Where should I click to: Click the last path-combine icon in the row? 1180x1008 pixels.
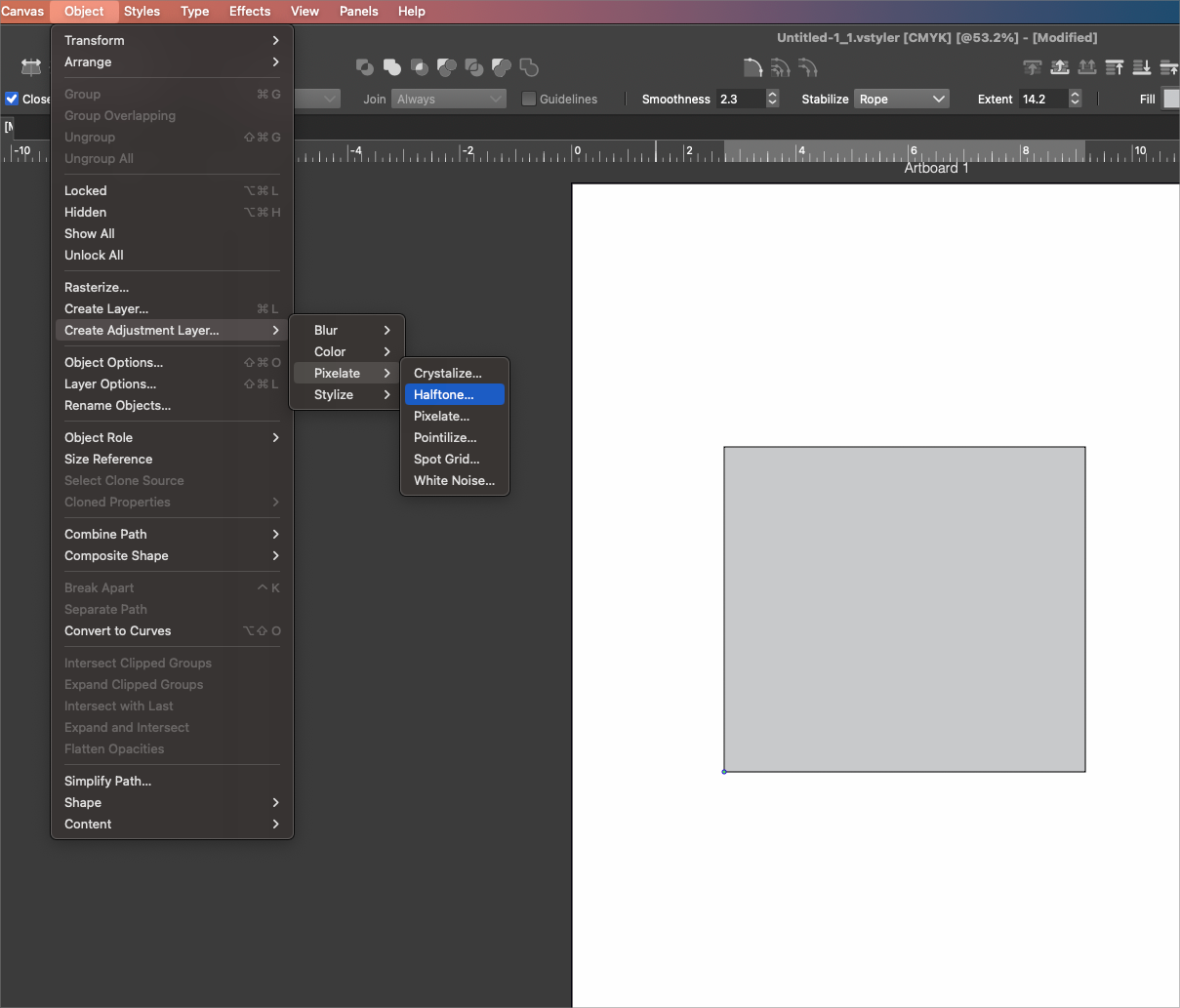click(529, 67)
